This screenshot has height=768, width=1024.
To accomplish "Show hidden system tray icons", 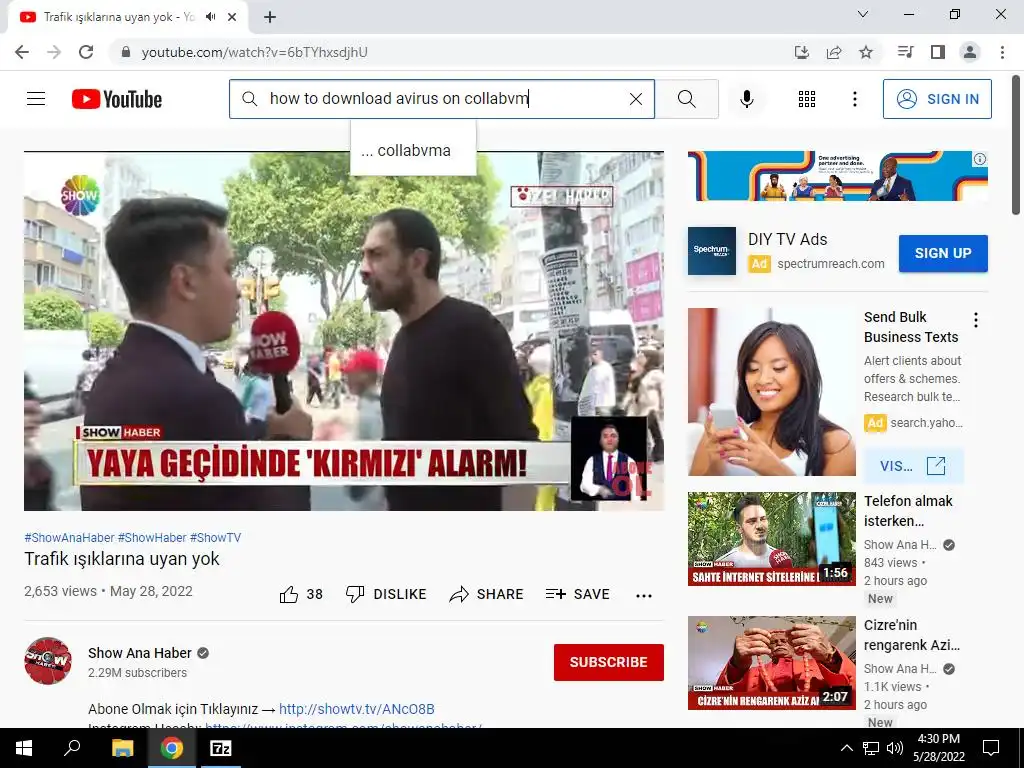I will pos(846,748).
